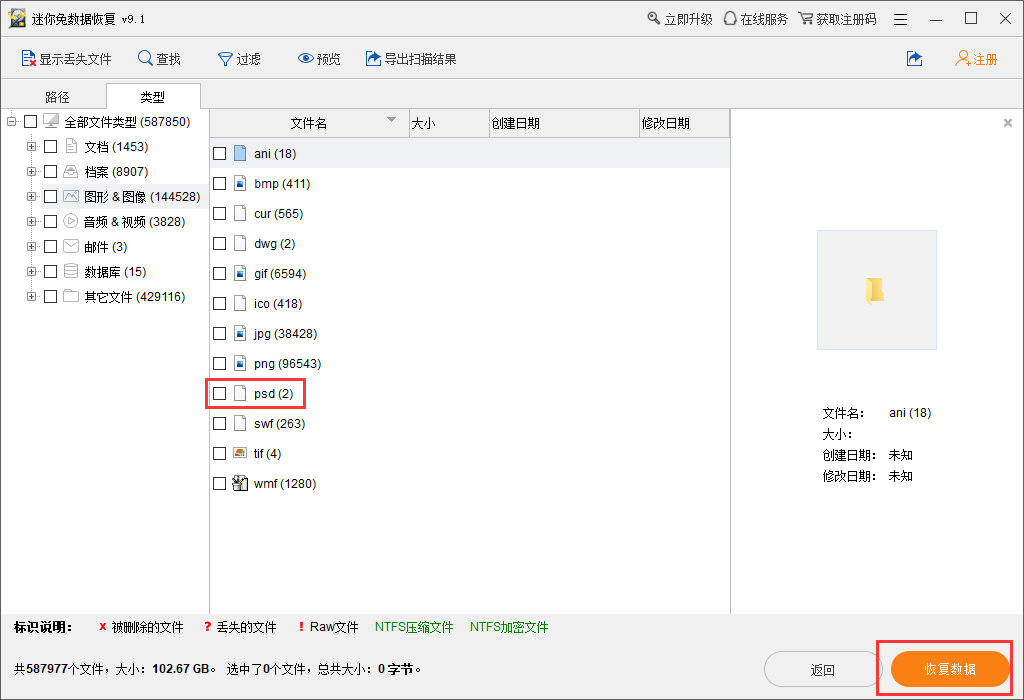Sort by the 创建日期 column header
Screen dimensions: 1024x700
pos(564,123)
